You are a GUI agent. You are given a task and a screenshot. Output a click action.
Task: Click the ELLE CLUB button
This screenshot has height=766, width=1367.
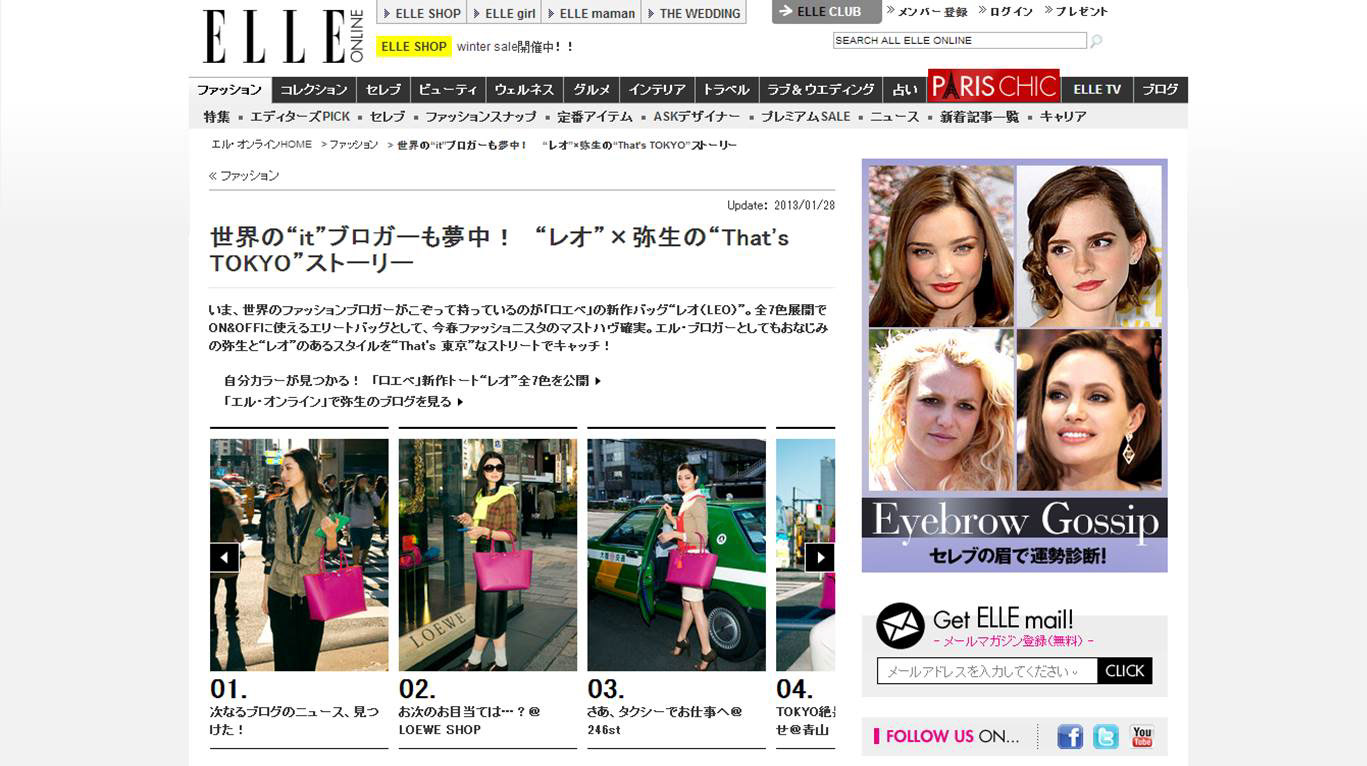point(826,12)
